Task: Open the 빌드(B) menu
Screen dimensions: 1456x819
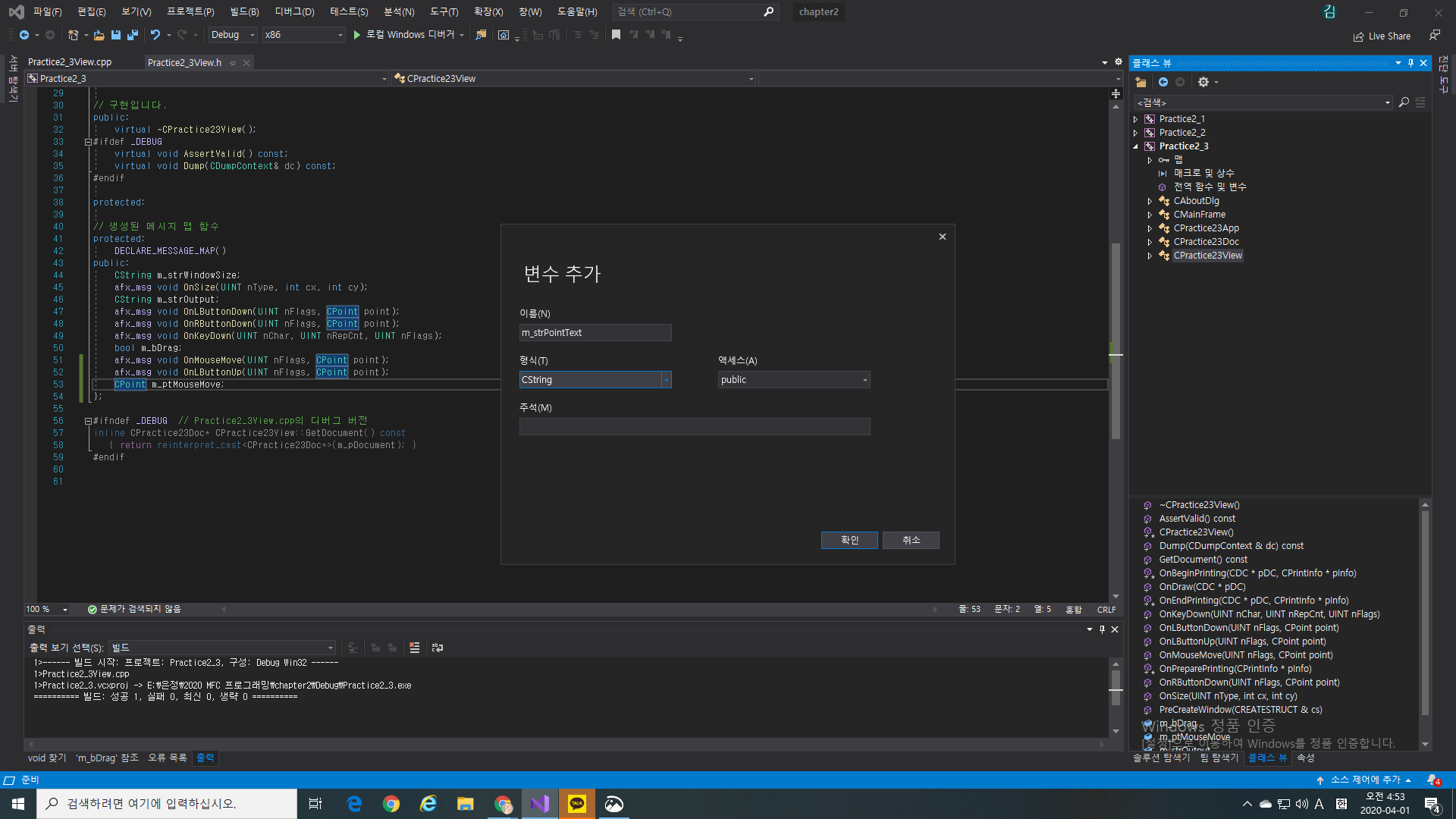Action: coord(244,11)
